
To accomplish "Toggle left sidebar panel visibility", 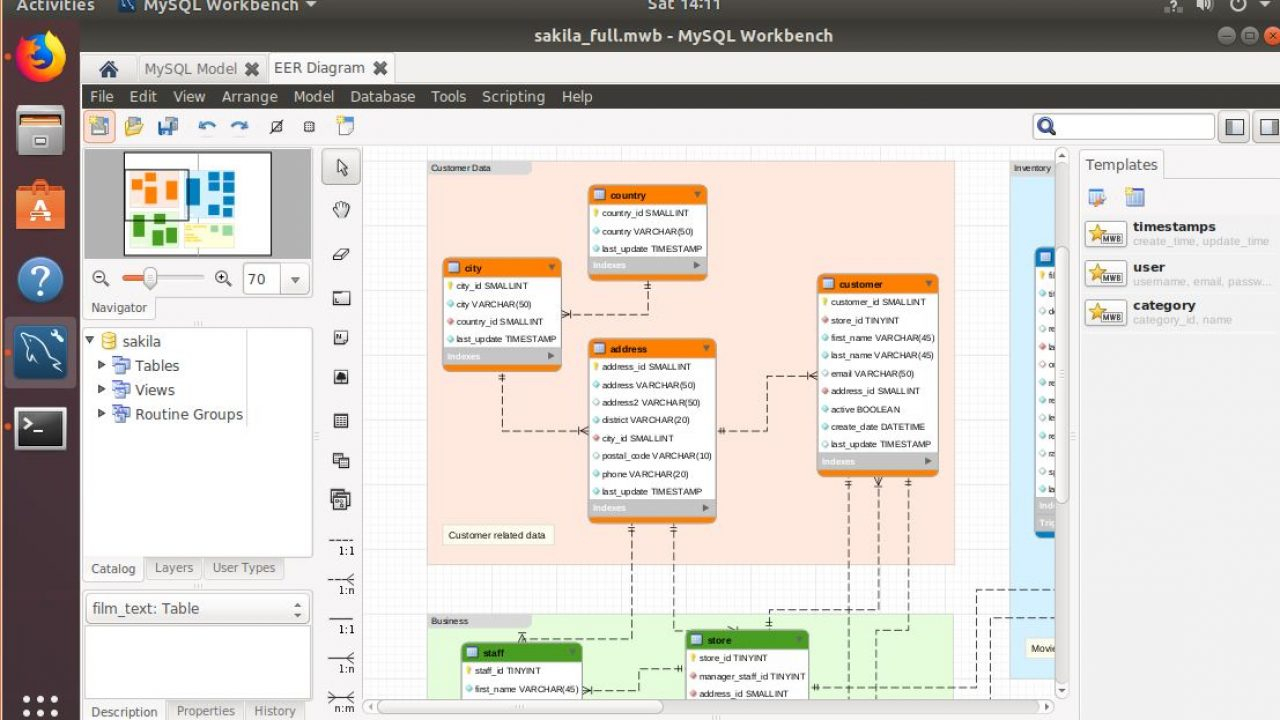I will pyautogui.click(x=1236, y=127).
